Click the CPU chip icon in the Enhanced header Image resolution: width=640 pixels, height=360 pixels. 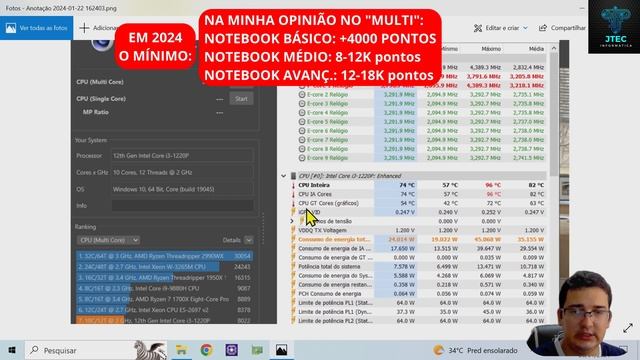point(293,176)
